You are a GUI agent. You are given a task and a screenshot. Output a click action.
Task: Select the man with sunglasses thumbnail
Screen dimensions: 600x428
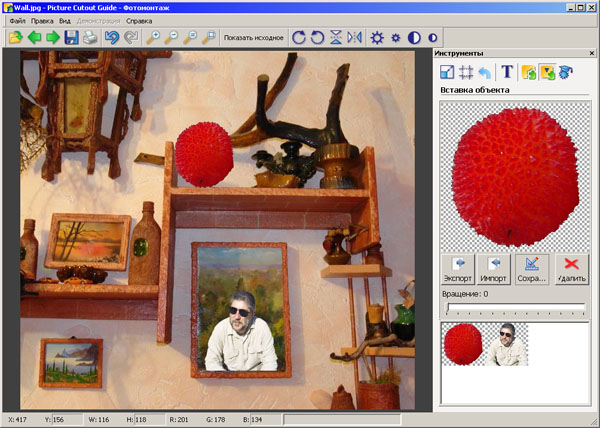coord(507,344)
